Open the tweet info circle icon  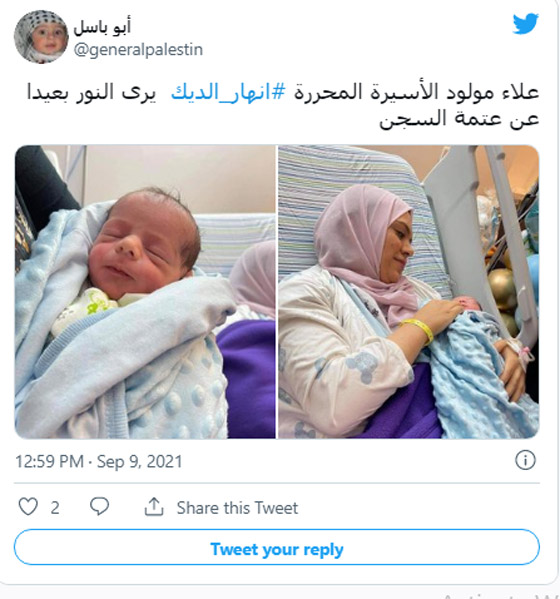pos(525,460)
